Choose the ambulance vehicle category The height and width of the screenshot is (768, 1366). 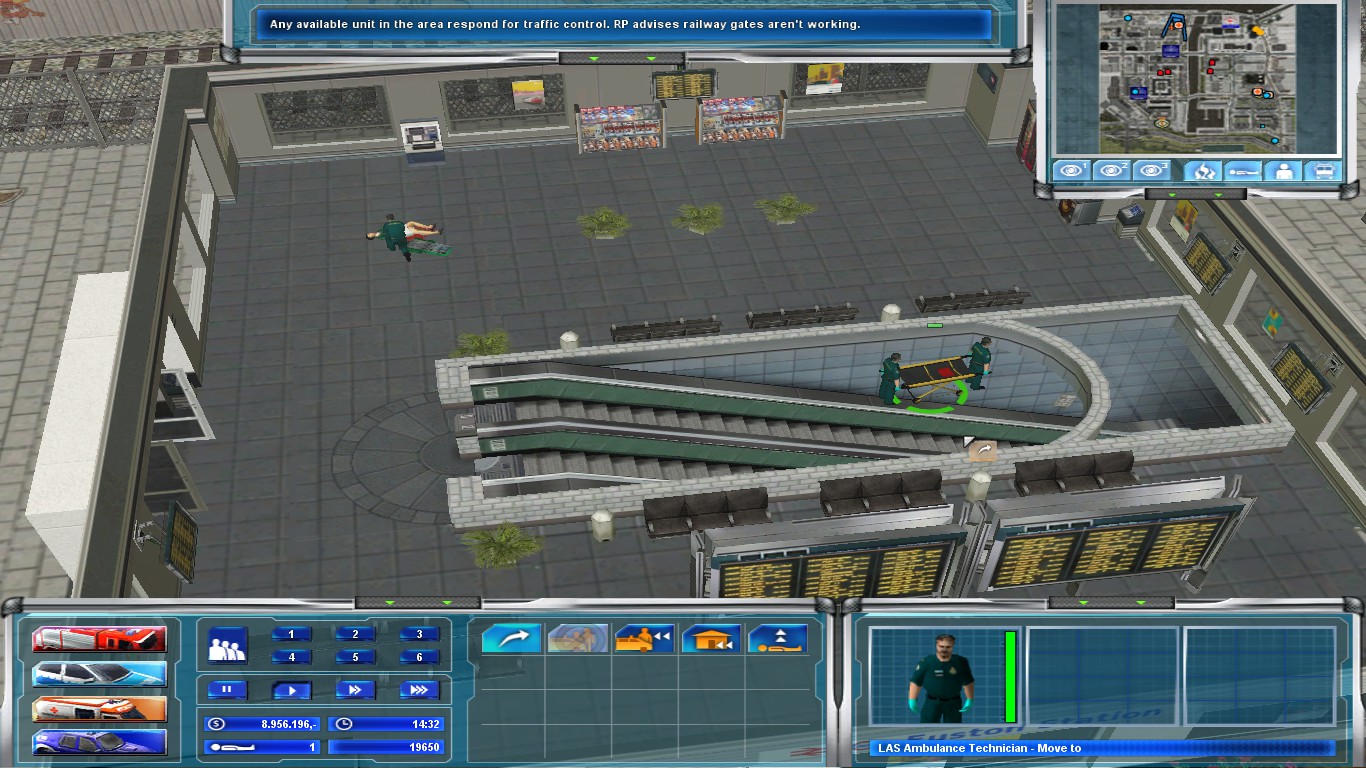click(99, 709)
